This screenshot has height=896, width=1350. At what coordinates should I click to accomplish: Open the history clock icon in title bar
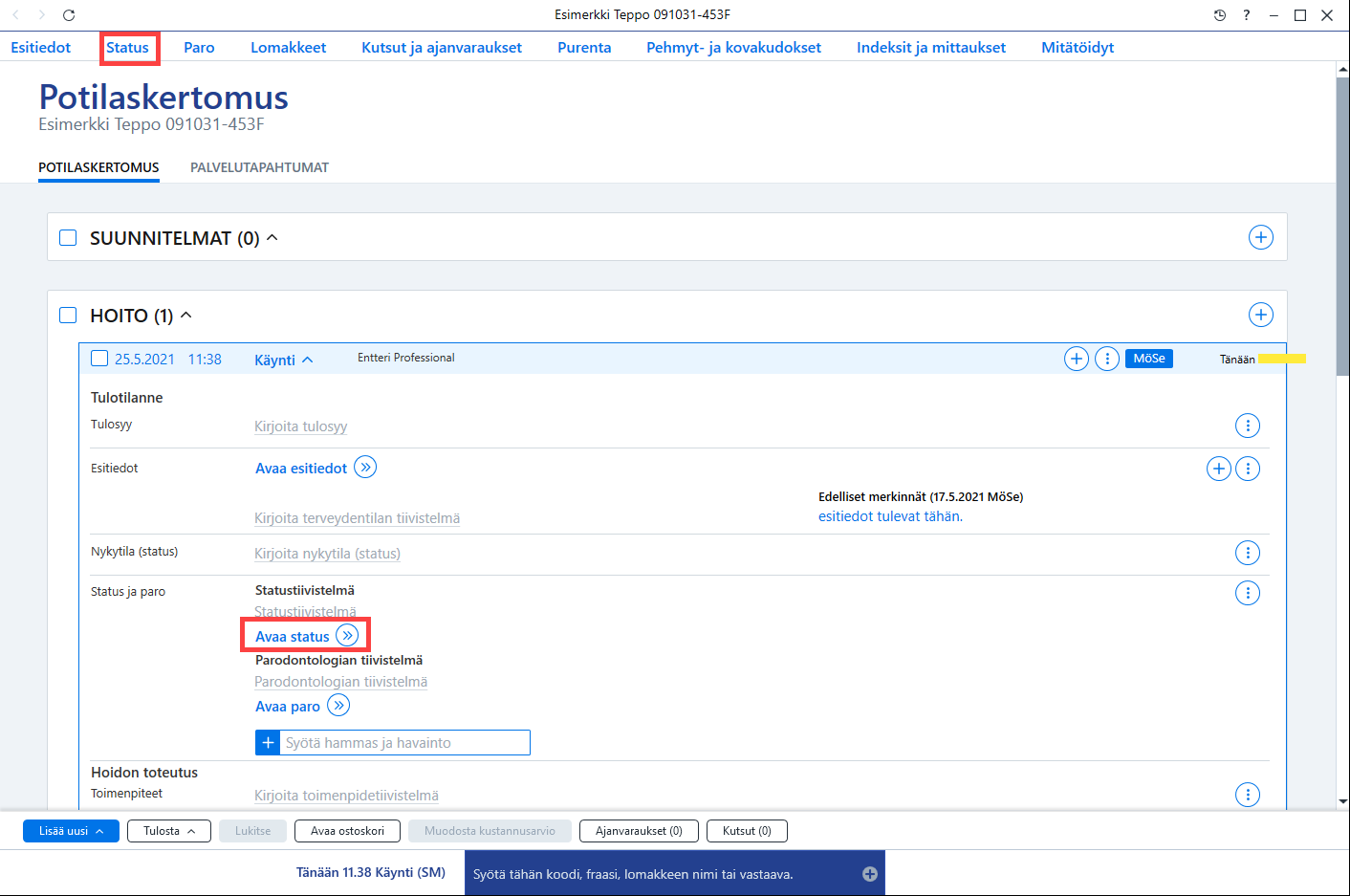(1220, 15)
